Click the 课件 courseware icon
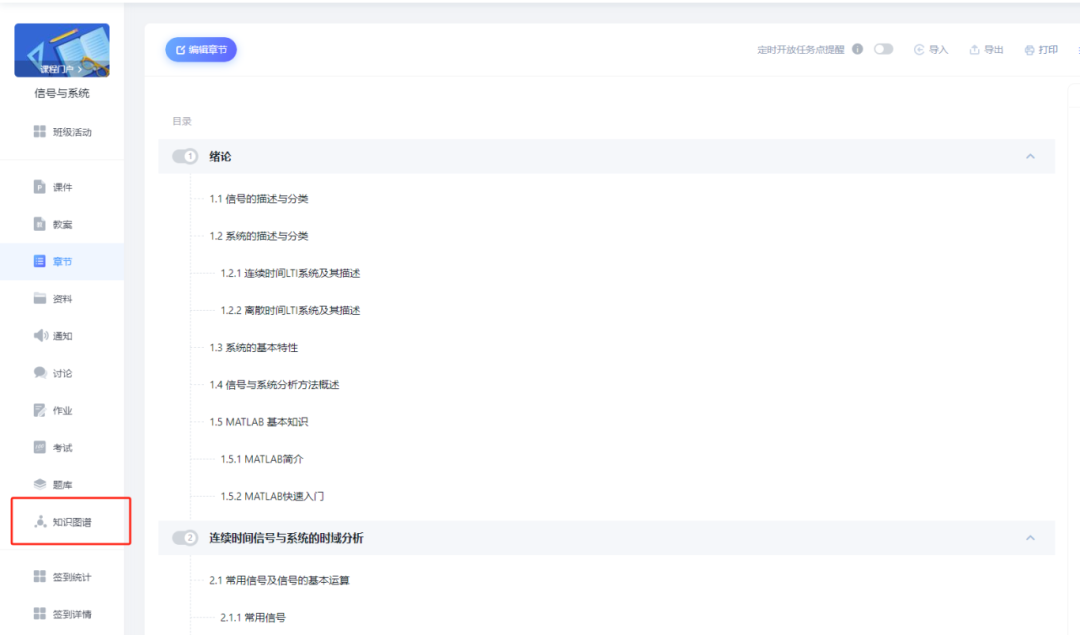 click(40, 187)
